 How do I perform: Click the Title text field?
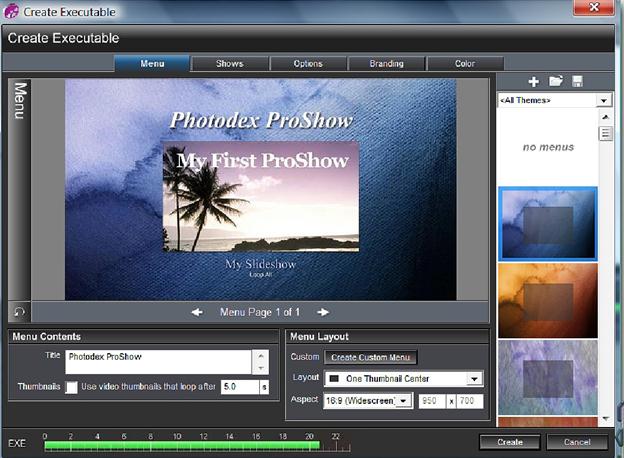point(158,362)
